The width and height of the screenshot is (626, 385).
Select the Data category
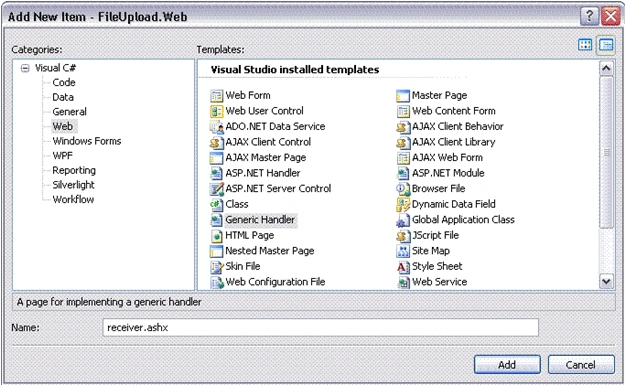coord(63,97)
